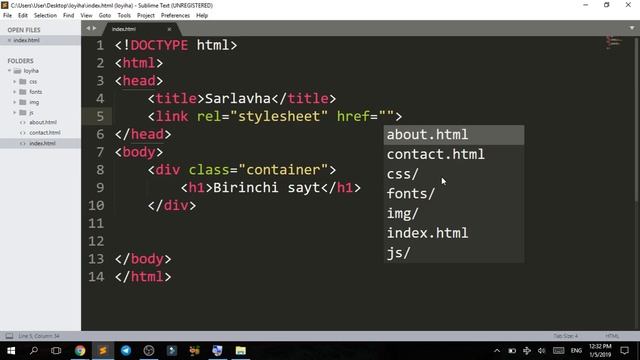Open the notification action center
Screen dimensions: 640x360
coord(624,351)
